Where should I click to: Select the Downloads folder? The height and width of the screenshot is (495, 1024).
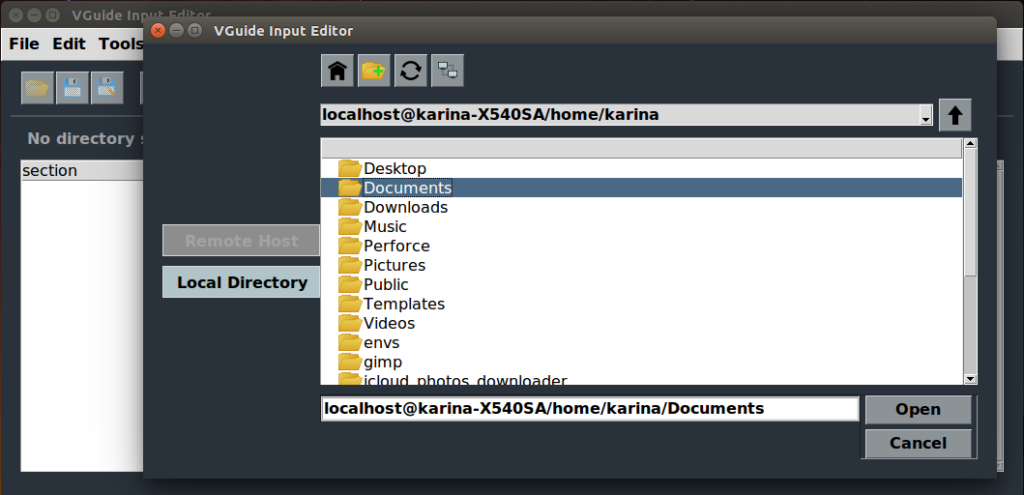(x=641, y=207)
